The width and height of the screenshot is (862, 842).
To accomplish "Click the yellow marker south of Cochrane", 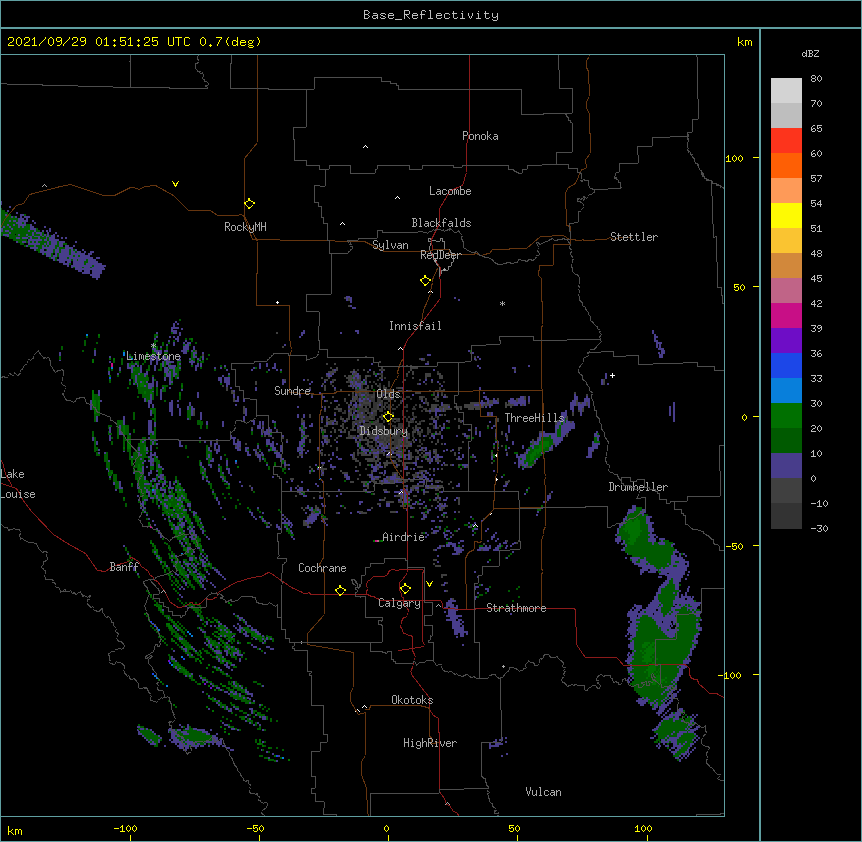I will [x=340, y=590].
